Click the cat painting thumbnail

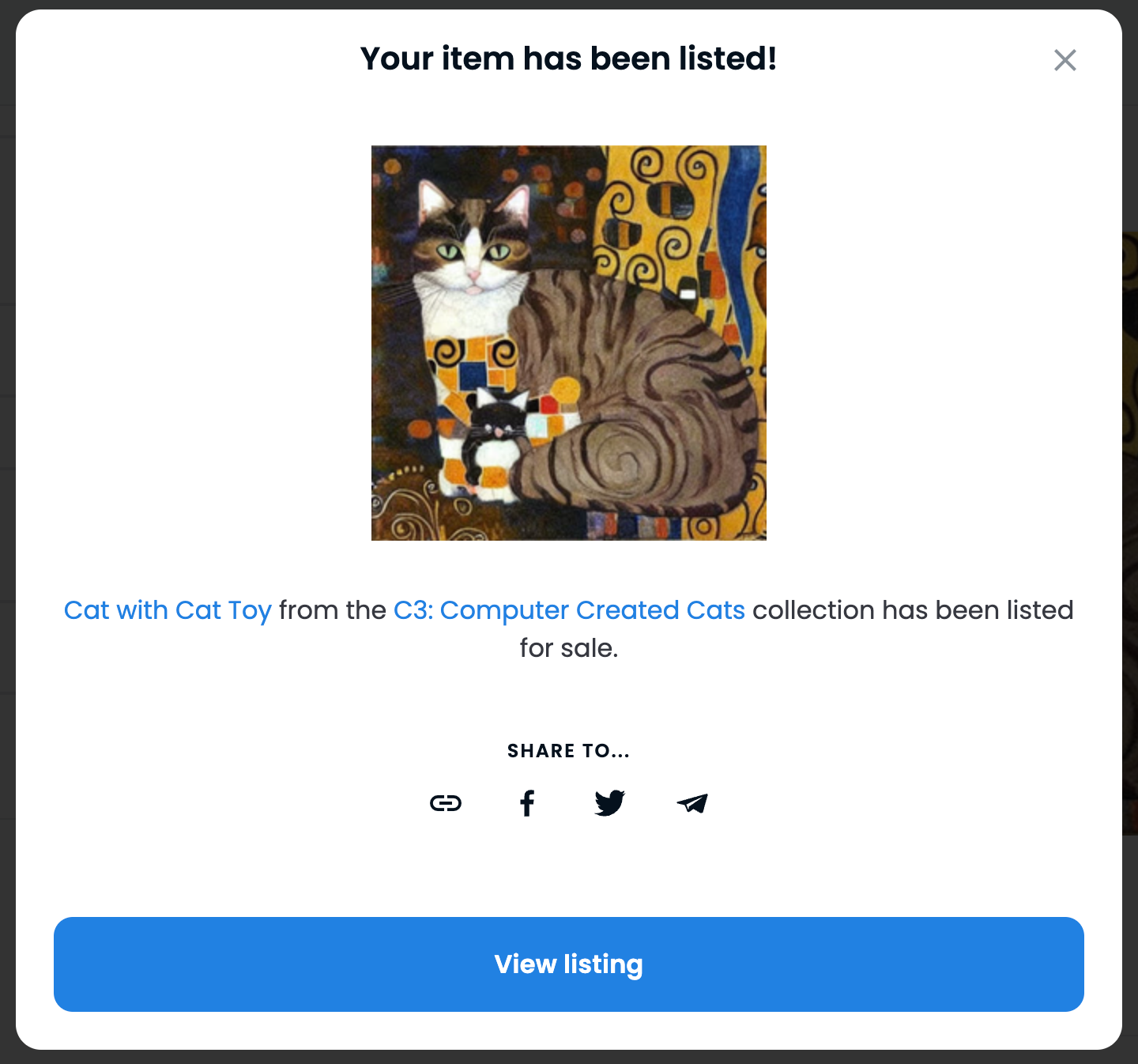(569, 343)
